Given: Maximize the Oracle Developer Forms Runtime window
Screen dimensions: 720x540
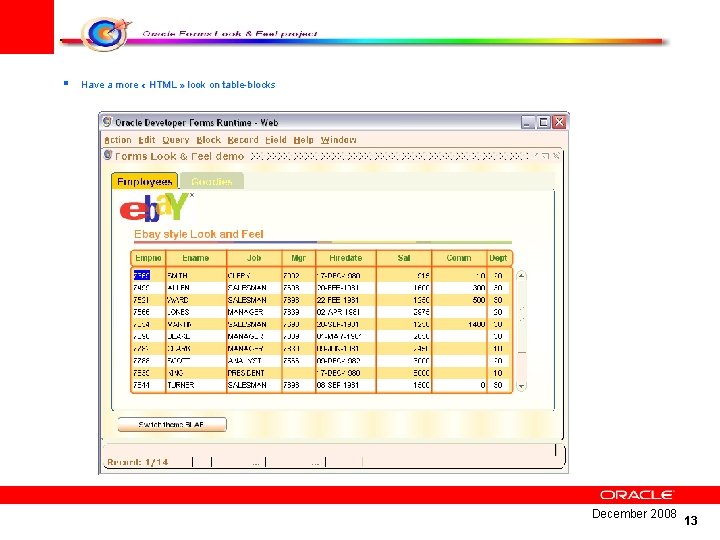Looking at the screenshot, I should click(544, 122).
